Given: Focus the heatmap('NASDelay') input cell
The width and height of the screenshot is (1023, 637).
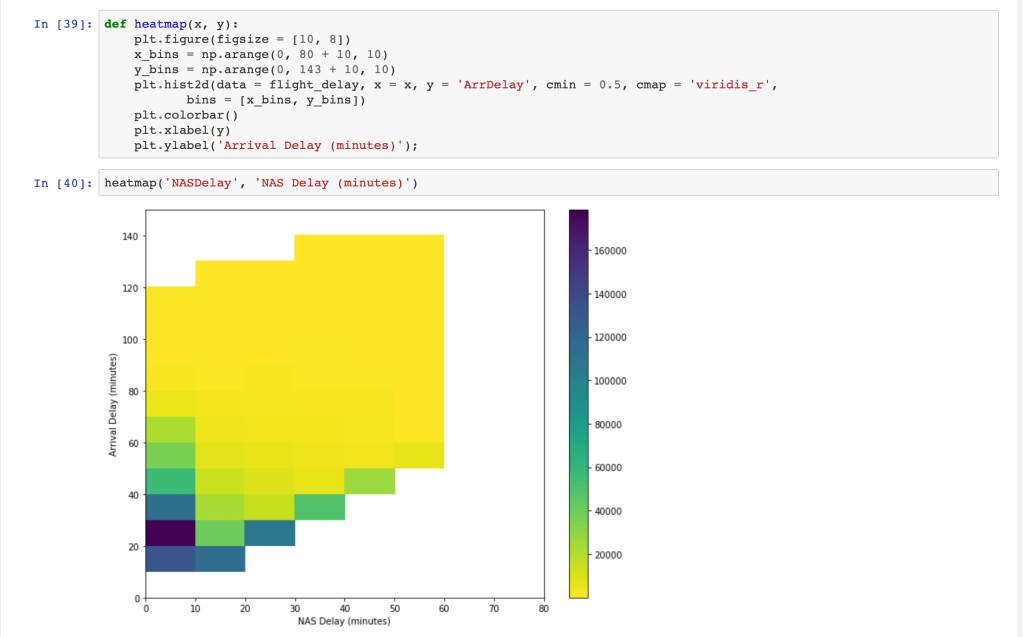Looking at the screenshot, I should (x=550, y=183).
